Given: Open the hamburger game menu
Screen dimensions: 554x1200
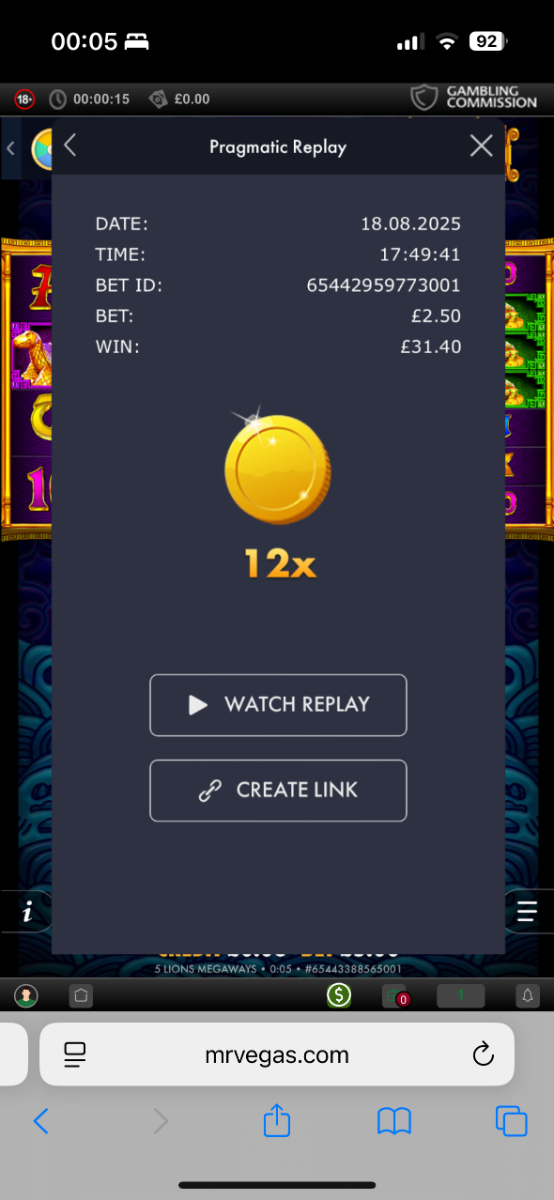Looking at the screenshot, I should pos(527,911).
